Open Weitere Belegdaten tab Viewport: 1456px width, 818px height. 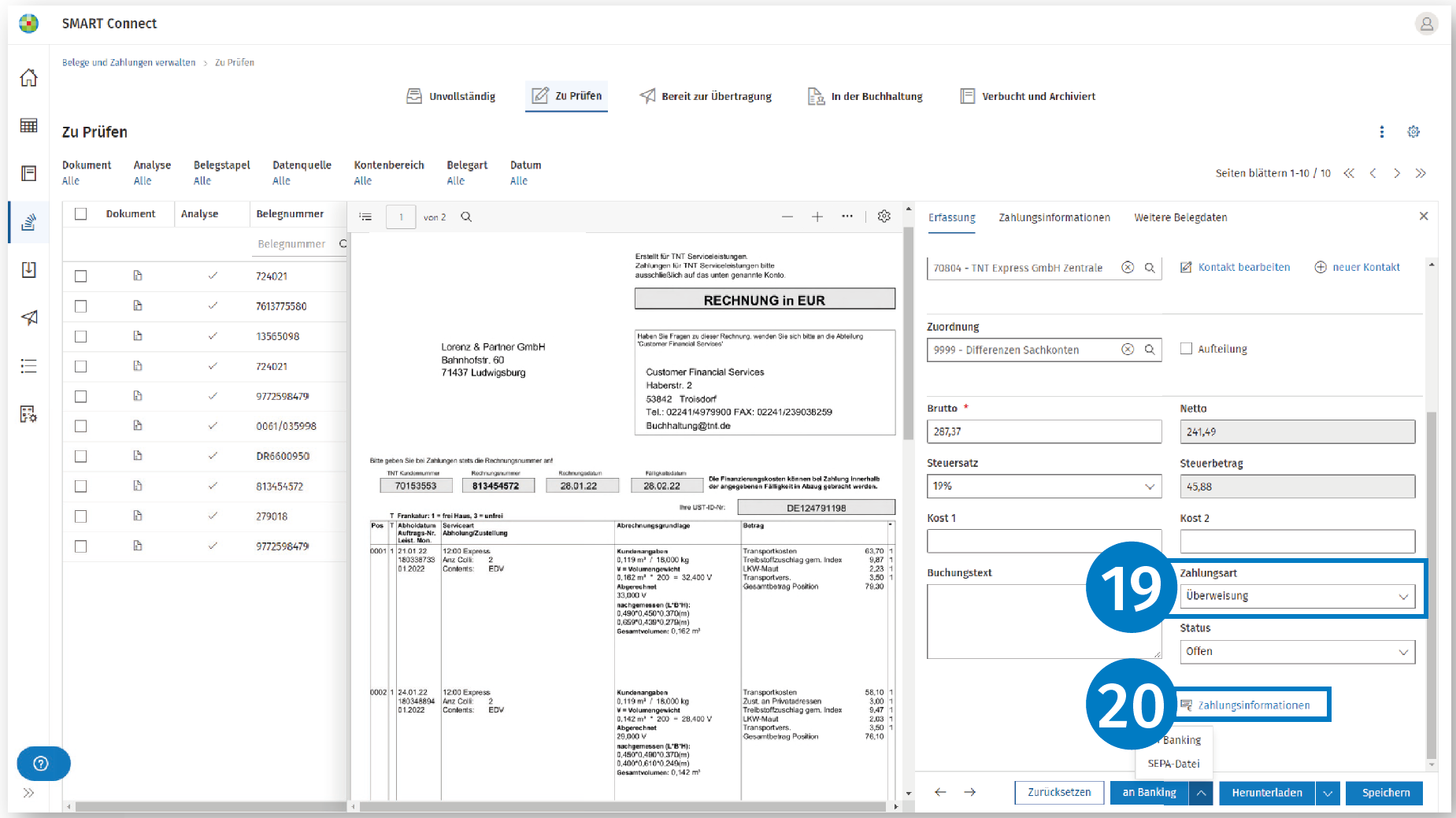click(x=1180, y=217)
